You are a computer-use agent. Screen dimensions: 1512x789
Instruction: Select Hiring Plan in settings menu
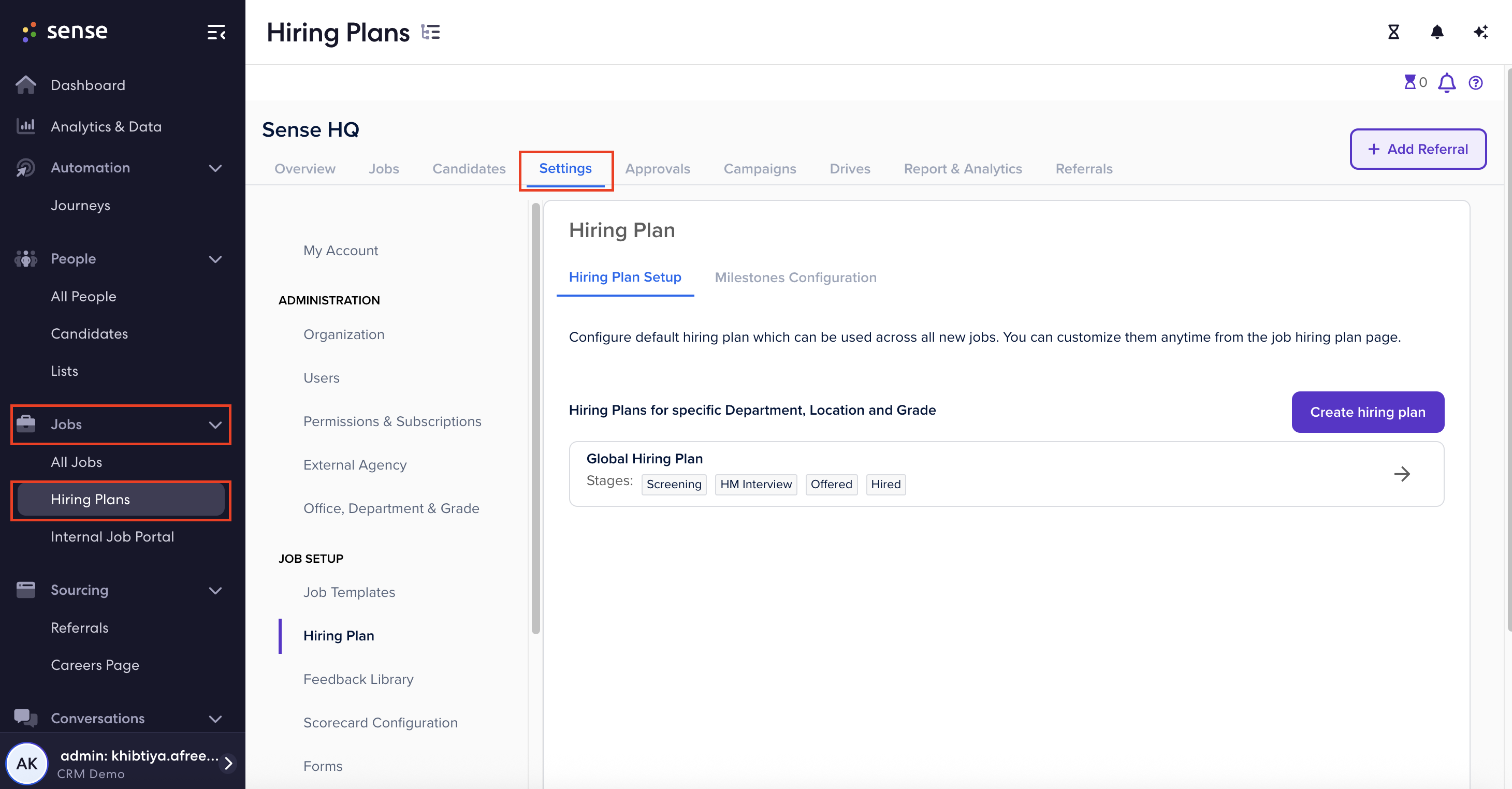click(339, 636)
